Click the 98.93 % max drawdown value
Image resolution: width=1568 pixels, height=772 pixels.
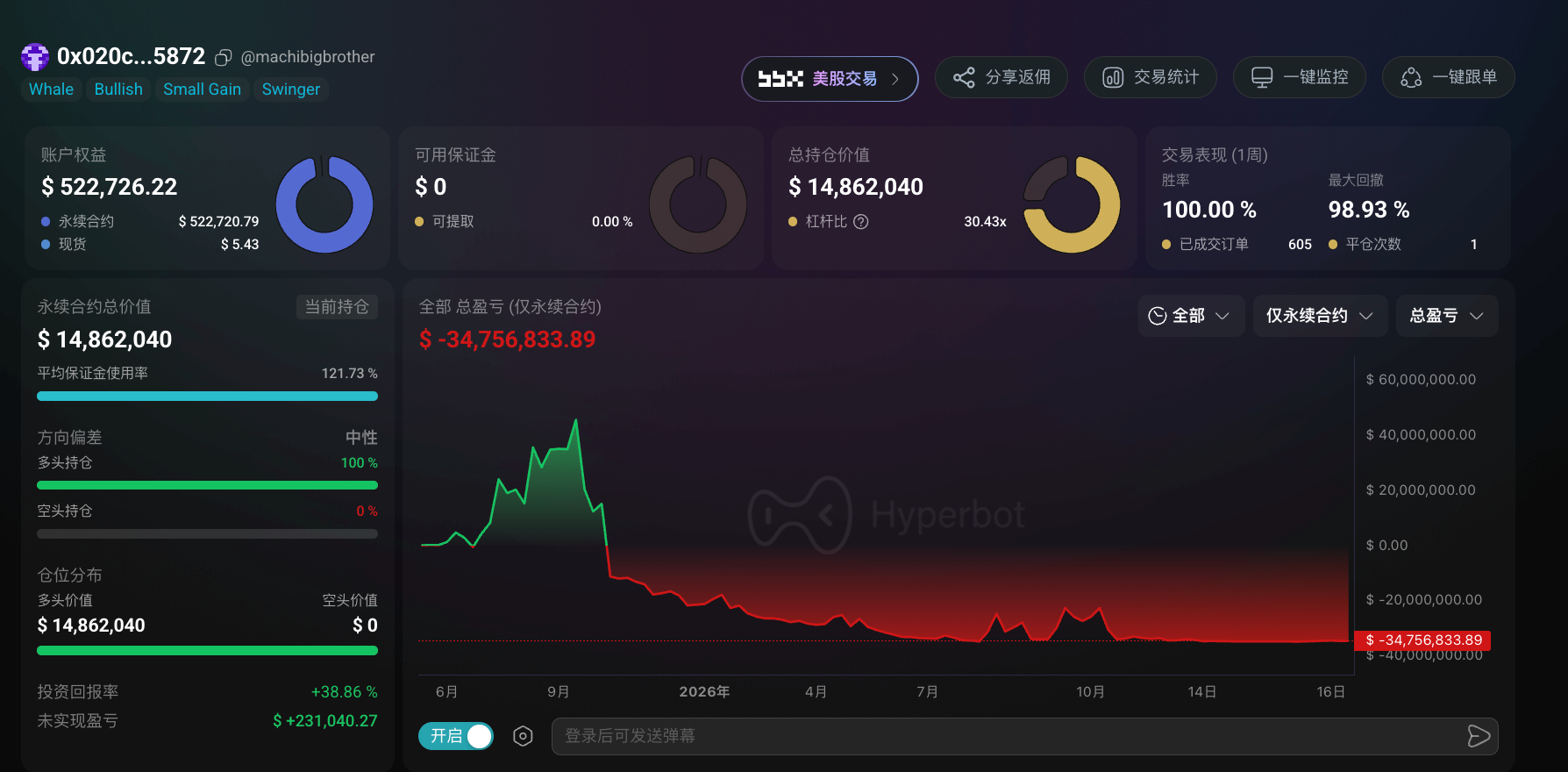1369,210
